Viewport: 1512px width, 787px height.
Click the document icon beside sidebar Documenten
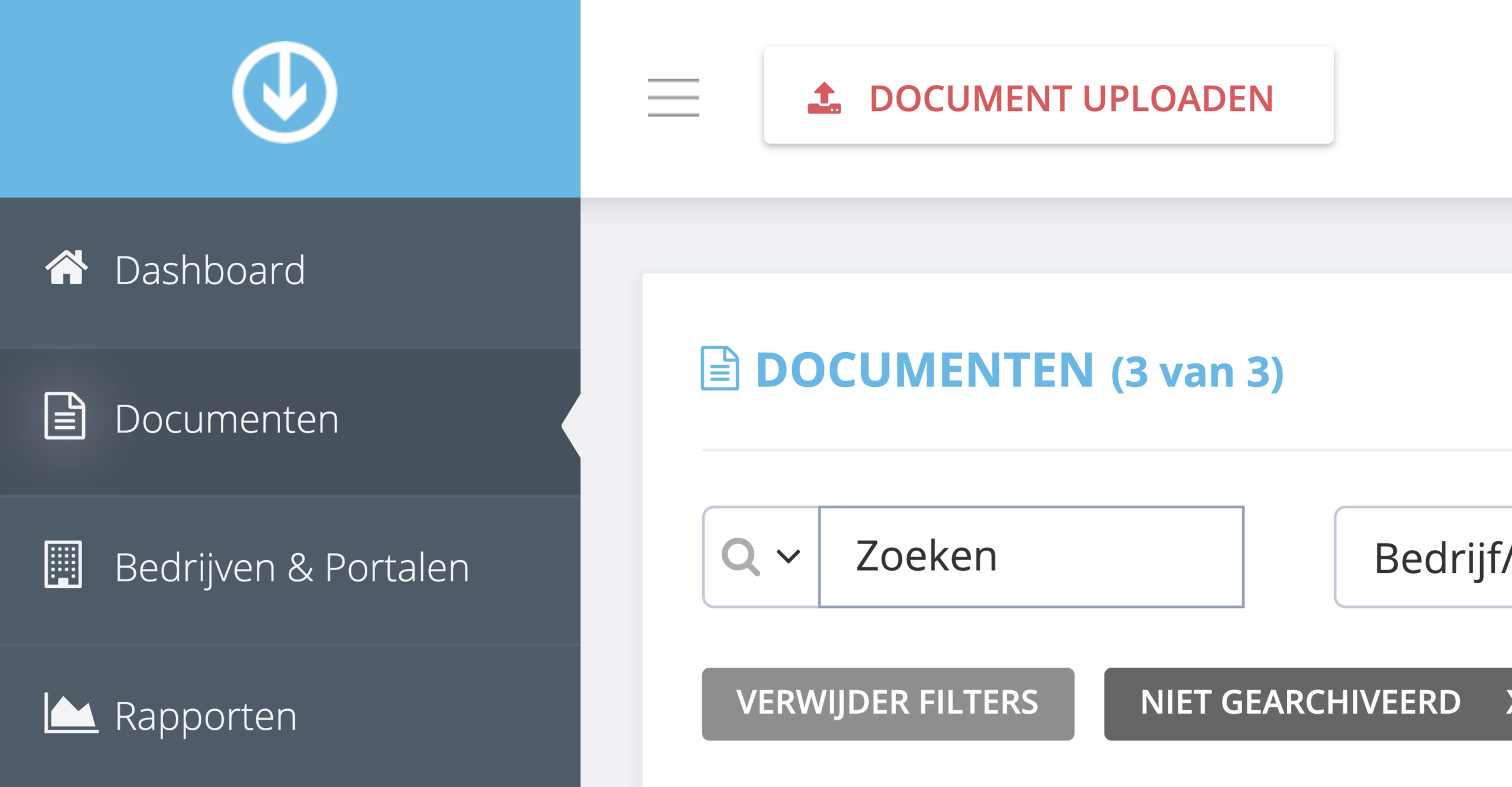click(x=65, y=415)
